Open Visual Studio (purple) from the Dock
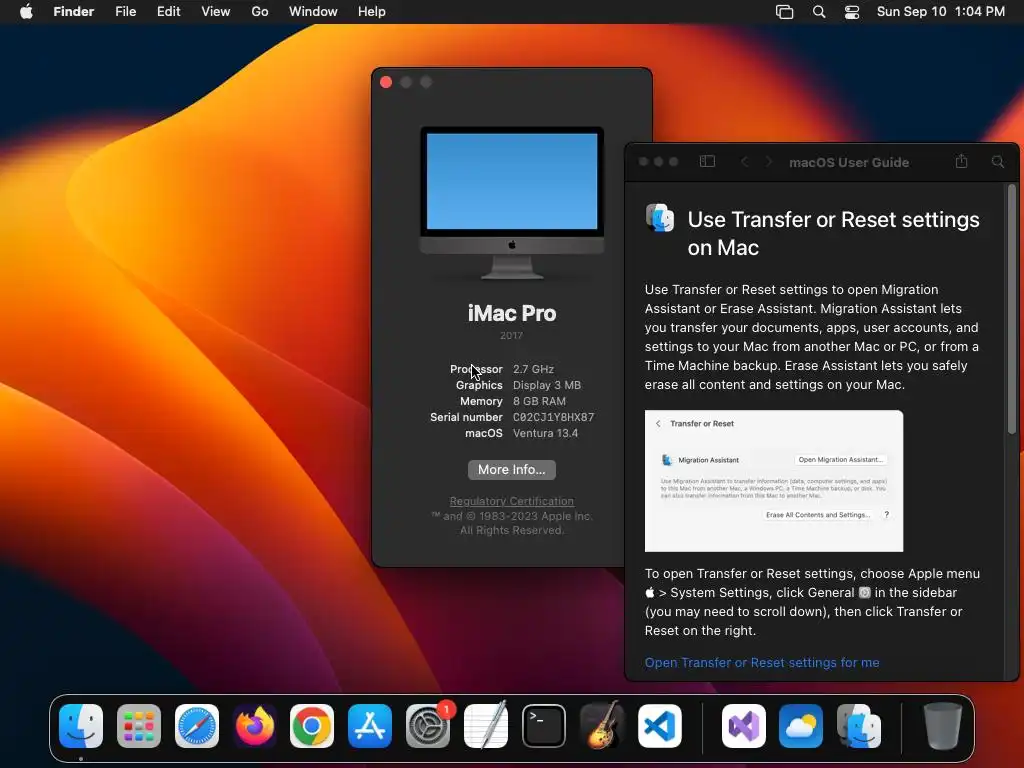Image resolution: width=1024 pixels, height=768 pixels. point(744,726)
